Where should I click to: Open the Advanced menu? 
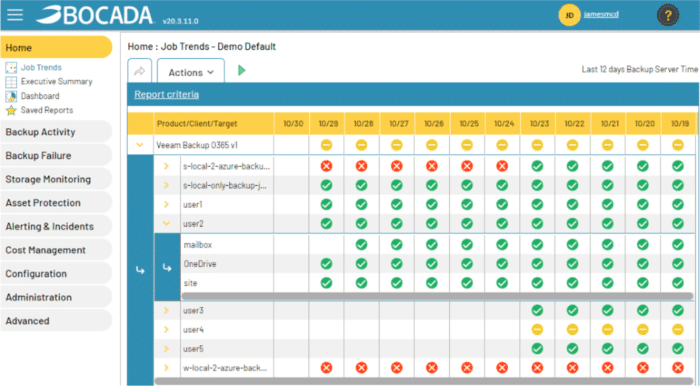[56, 321]
